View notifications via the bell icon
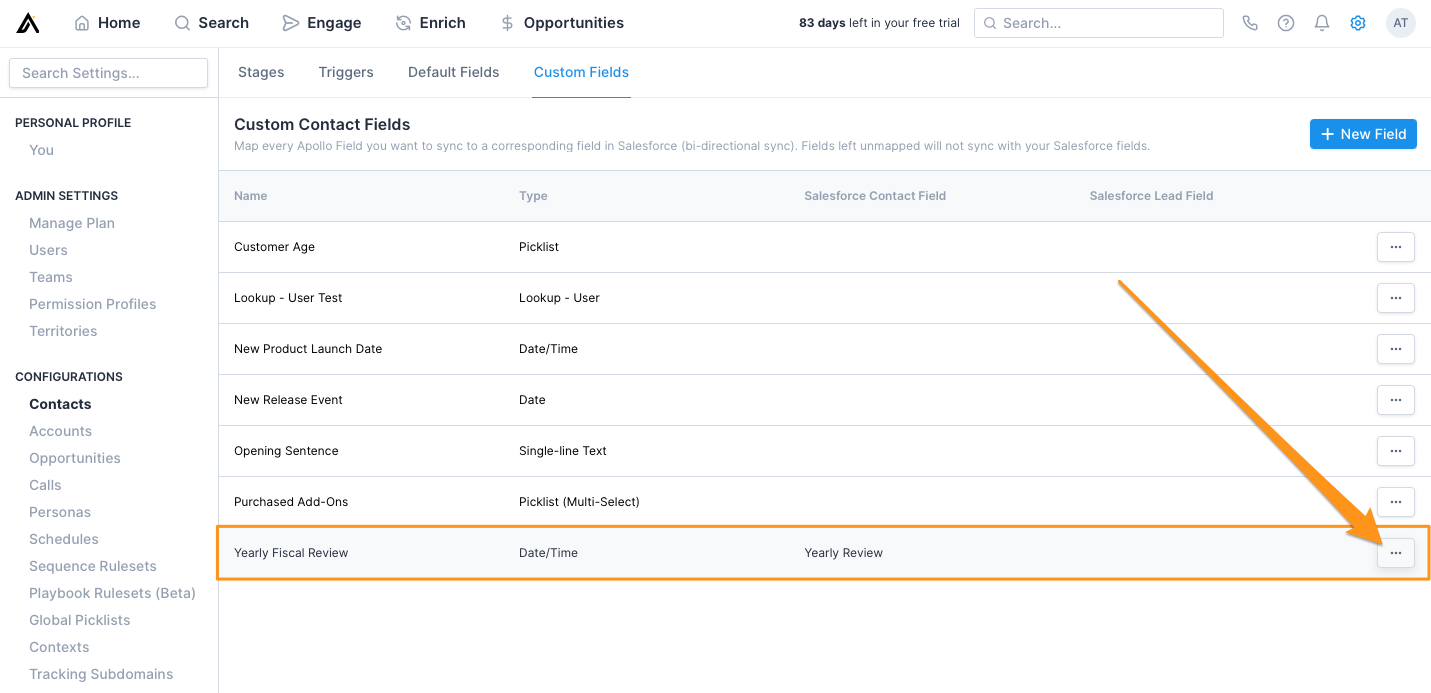The image size is (1431, 693). 1321,22
